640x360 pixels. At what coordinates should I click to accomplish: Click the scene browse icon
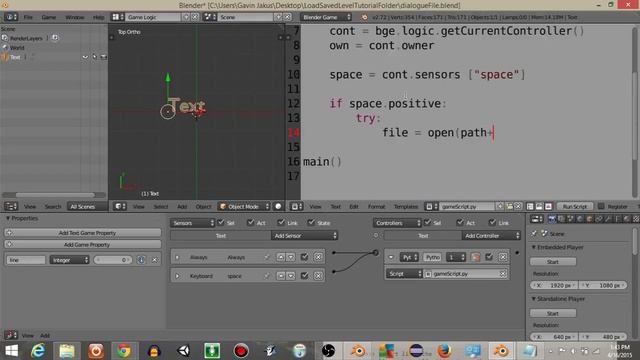(210, 17)
